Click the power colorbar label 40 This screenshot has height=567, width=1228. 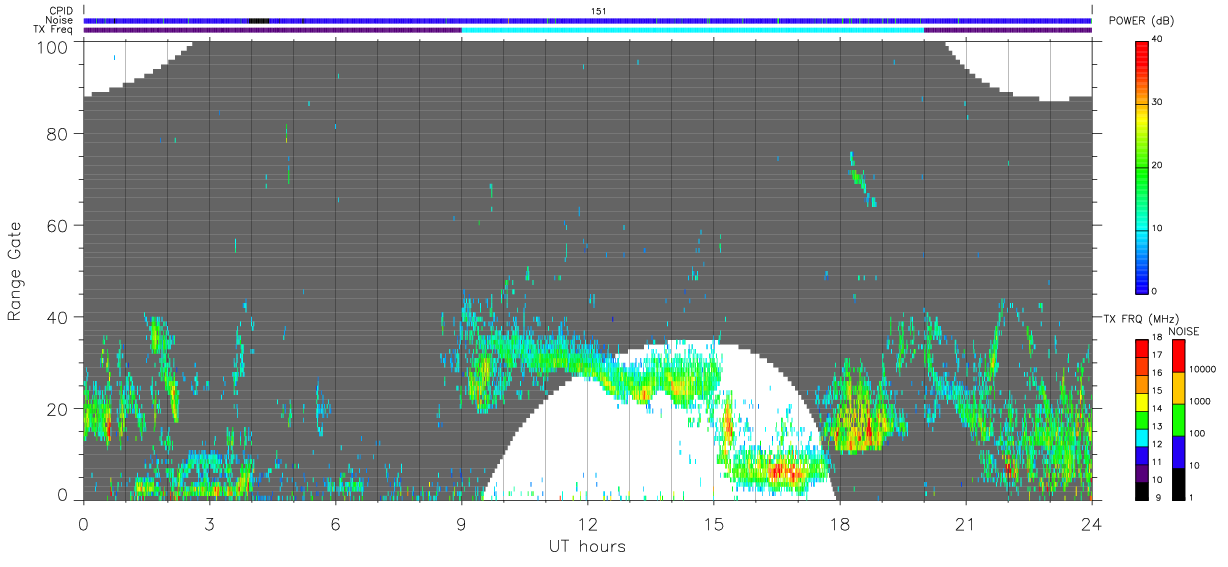tap(1158, 39)
